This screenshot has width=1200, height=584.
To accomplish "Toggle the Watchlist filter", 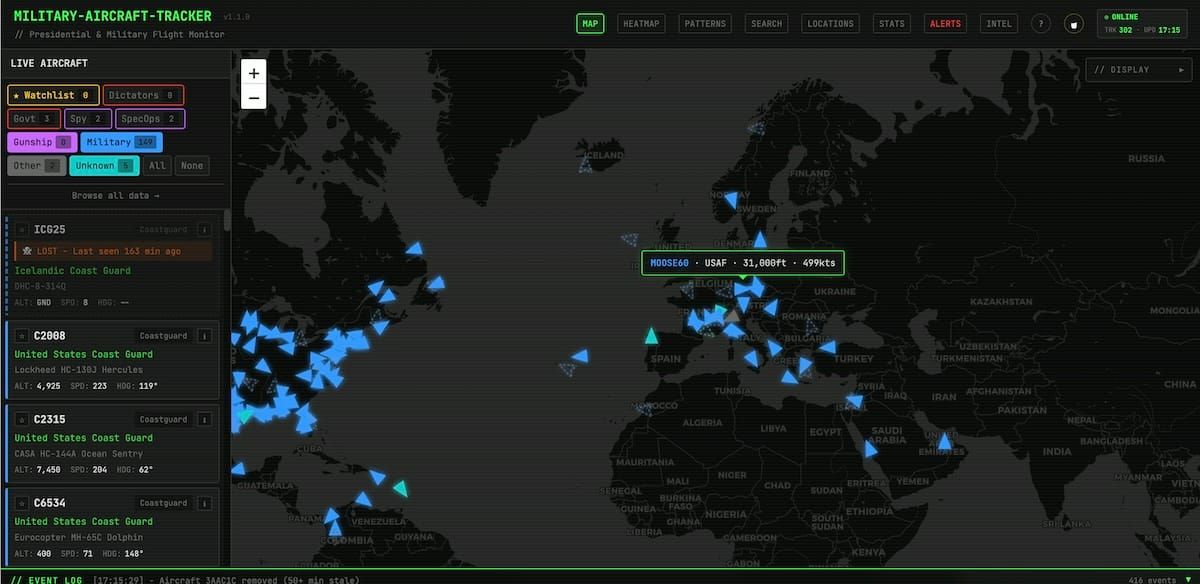I will tap(54, 95).
